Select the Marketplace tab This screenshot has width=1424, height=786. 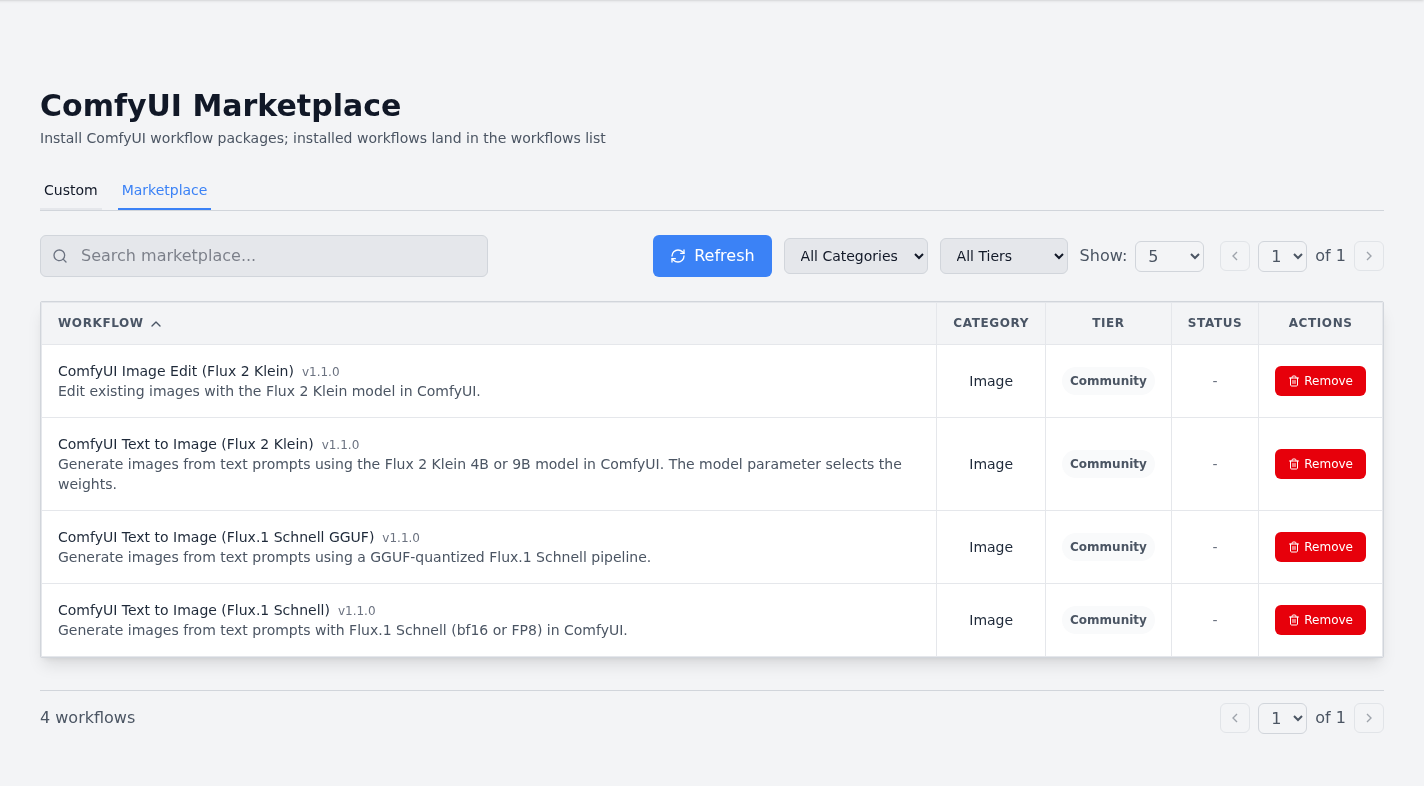164,190
